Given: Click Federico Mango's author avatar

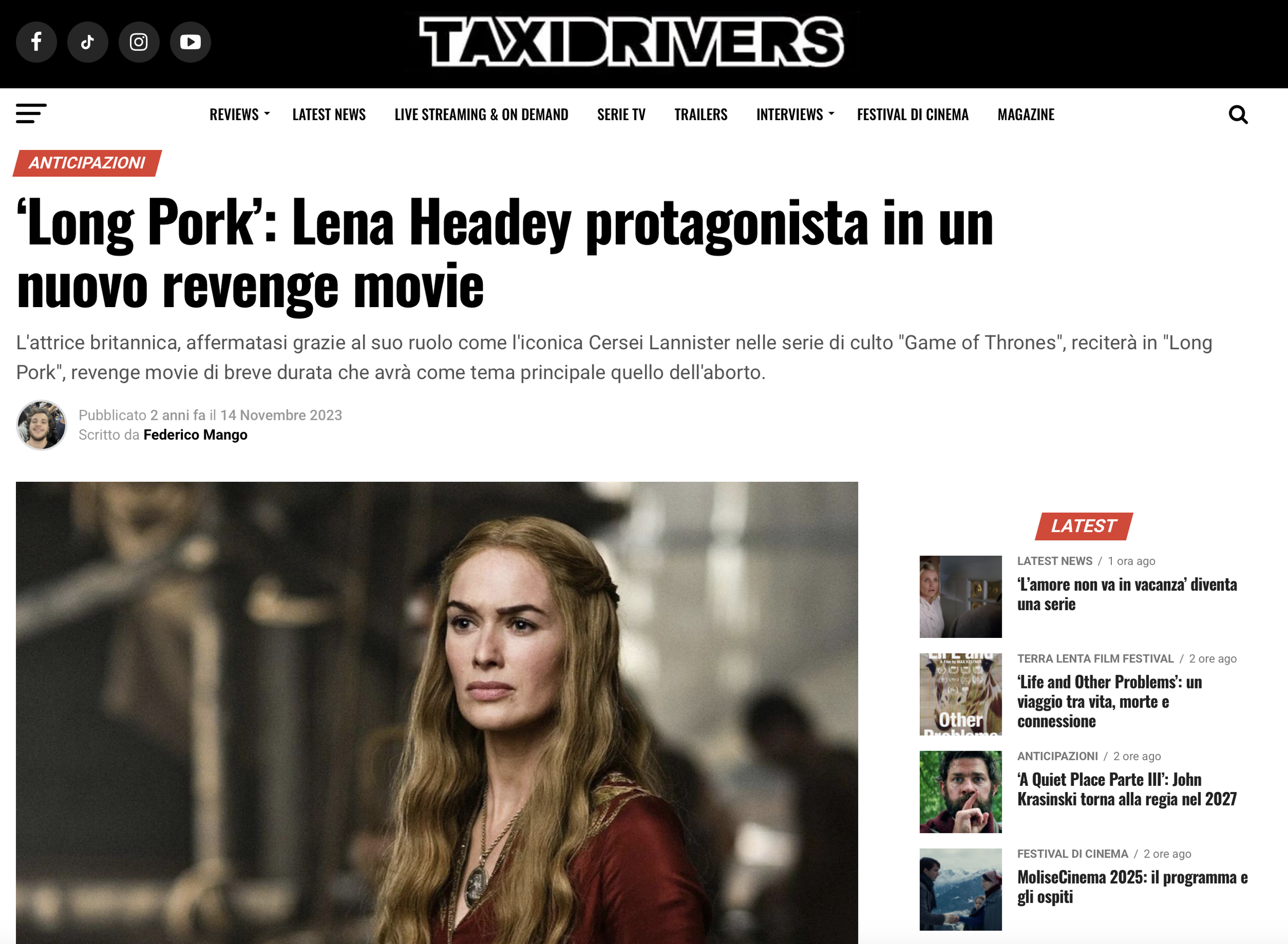Looking at the screenshot, I should [x=41, y=425].
